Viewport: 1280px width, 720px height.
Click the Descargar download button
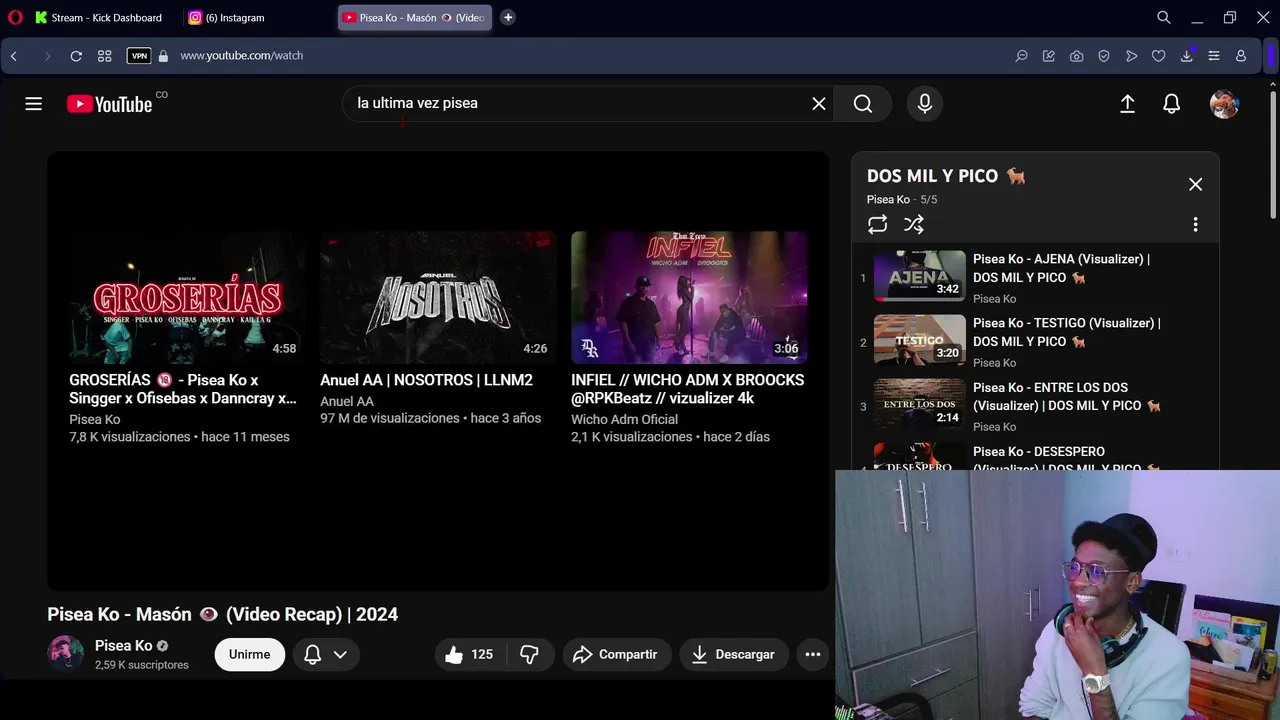(x=734, y=654)
